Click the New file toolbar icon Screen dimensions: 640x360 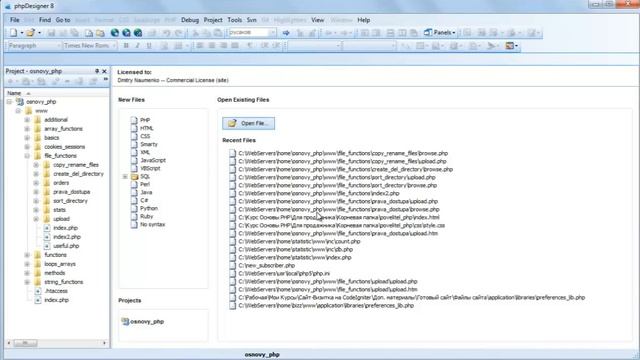[x=13, y=33]
